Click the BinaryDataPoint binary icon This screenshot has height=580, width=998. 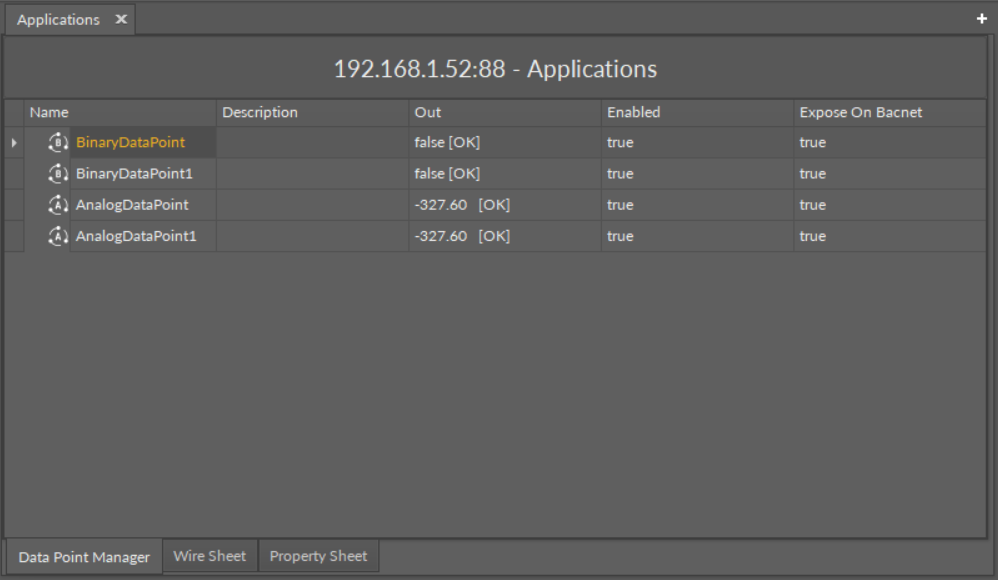pyautogui.click(x=58, y=143)
